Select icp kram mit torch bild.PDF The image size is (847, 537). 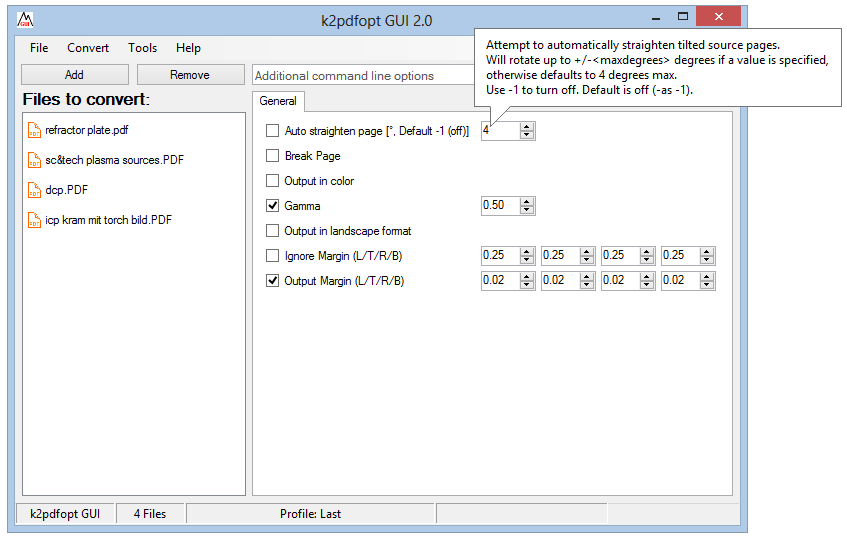[109, 220]
